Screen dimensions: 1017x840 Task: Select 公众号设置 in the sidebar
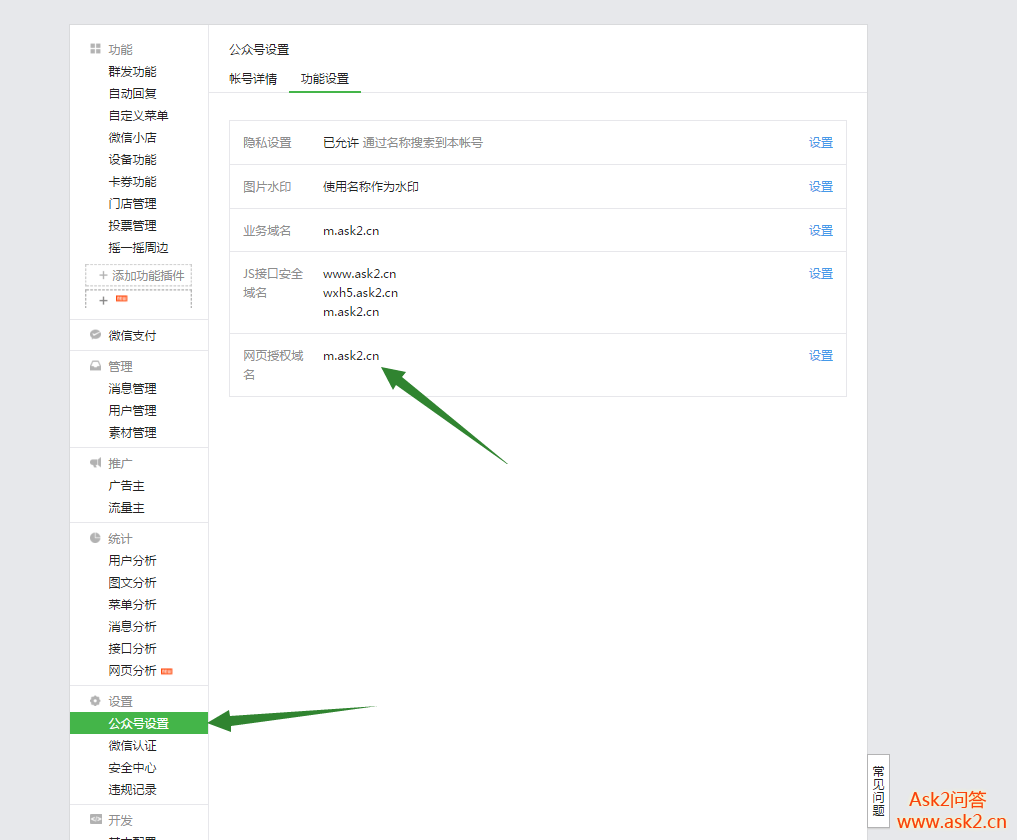[138, 724]
